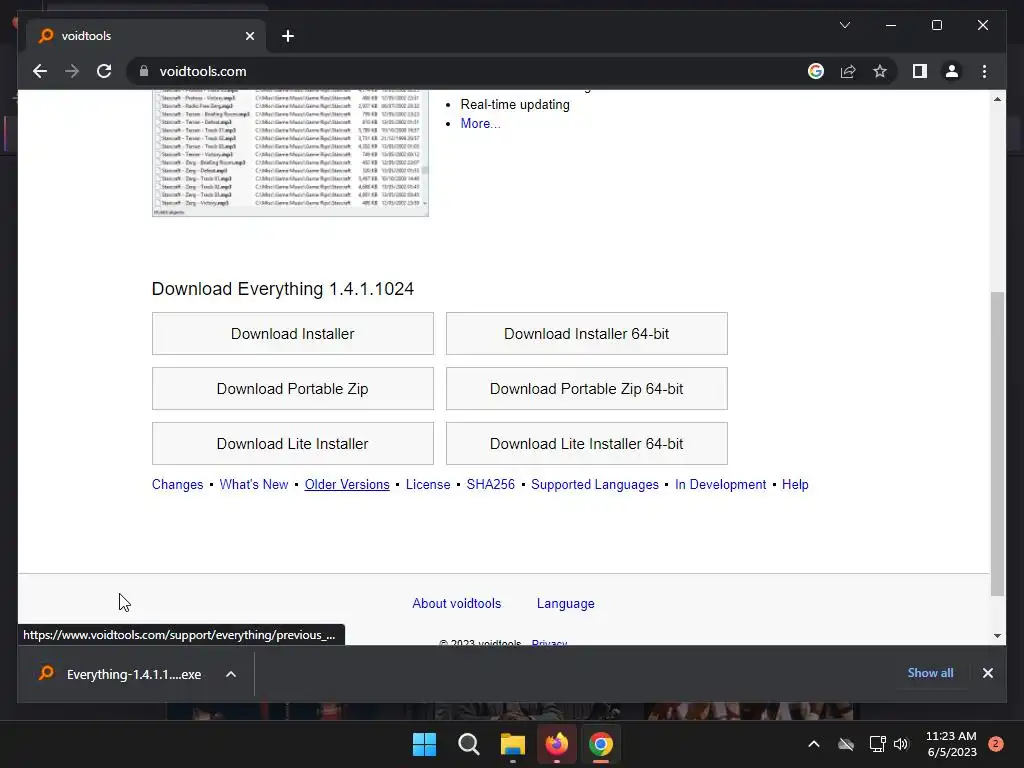Open Chrome's three-dot menu
This screenshot has height=768, width=1024.
(984, 71)
